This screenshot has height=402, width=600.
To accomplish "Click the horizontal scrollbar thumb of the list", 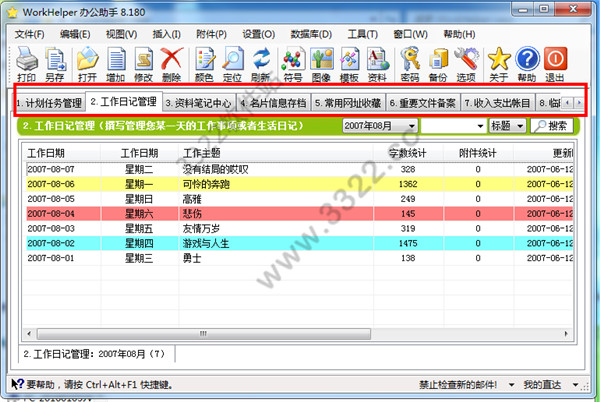I will [x=204, y=334].
